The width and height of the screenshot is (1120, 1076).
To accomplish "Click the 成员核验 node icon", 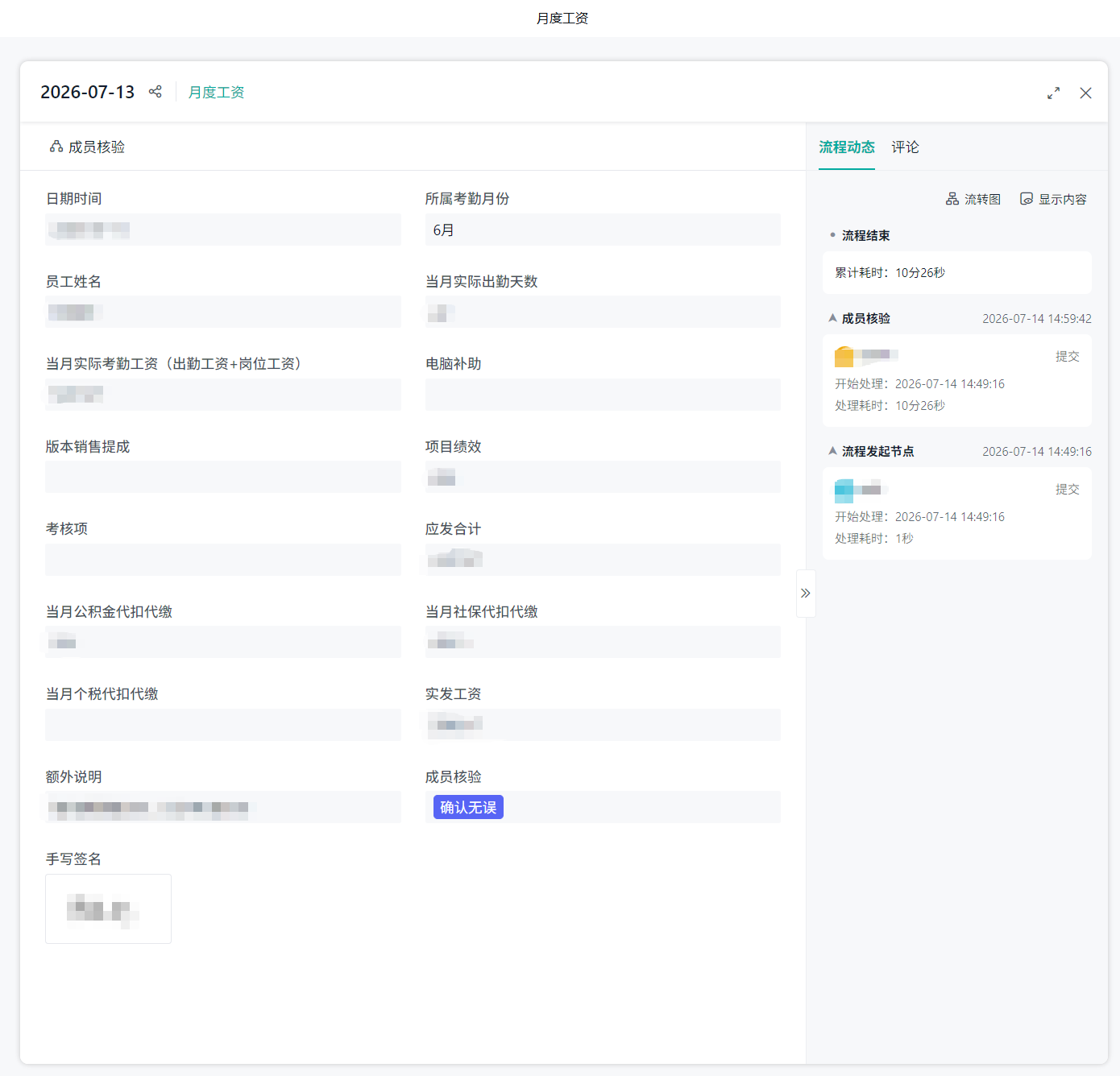I will 56,147.
